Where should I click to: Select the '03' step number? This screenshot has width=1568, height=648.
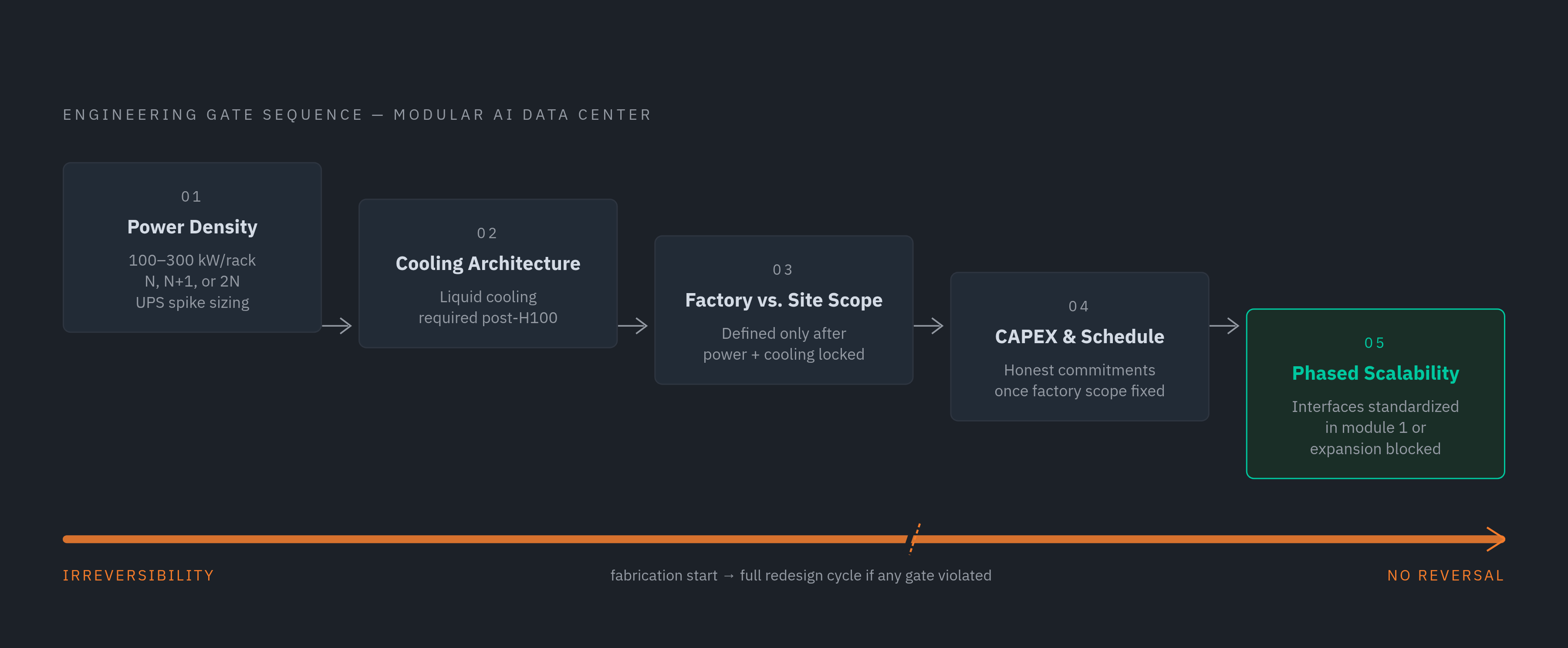point(784,270)
